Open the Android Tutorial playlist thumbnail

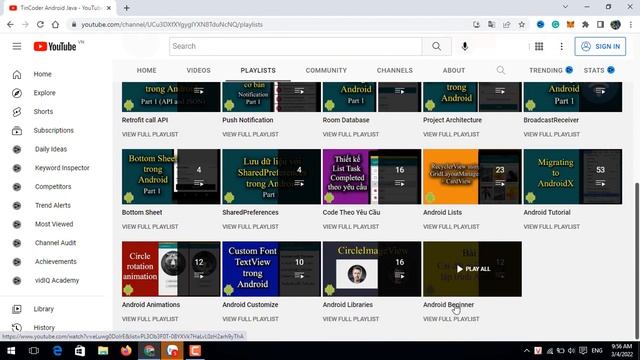coord(573,177)
